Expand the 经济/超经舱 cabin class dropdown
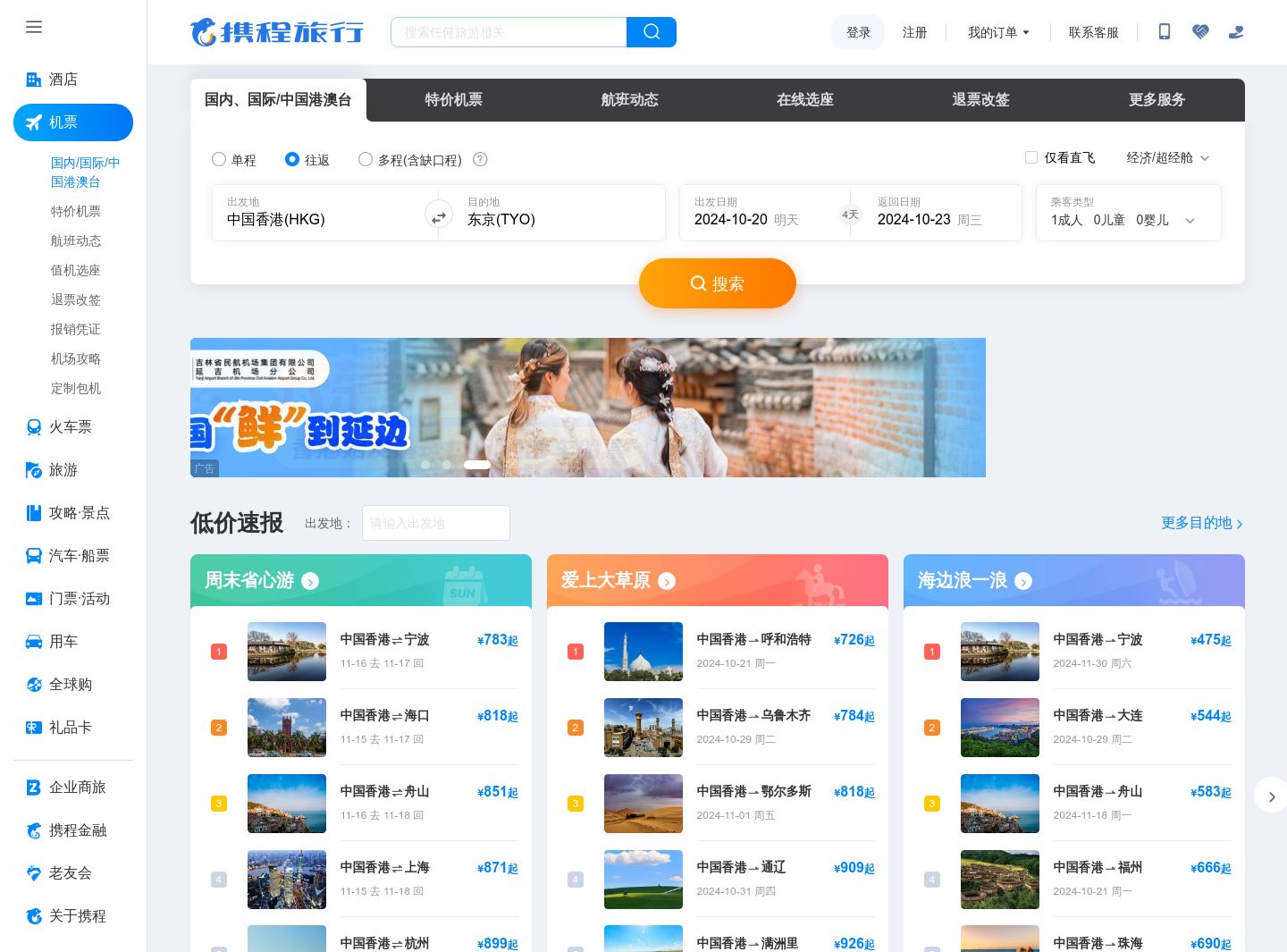1287x952 pixels. pyautogui.click(x=1168, y=157)
